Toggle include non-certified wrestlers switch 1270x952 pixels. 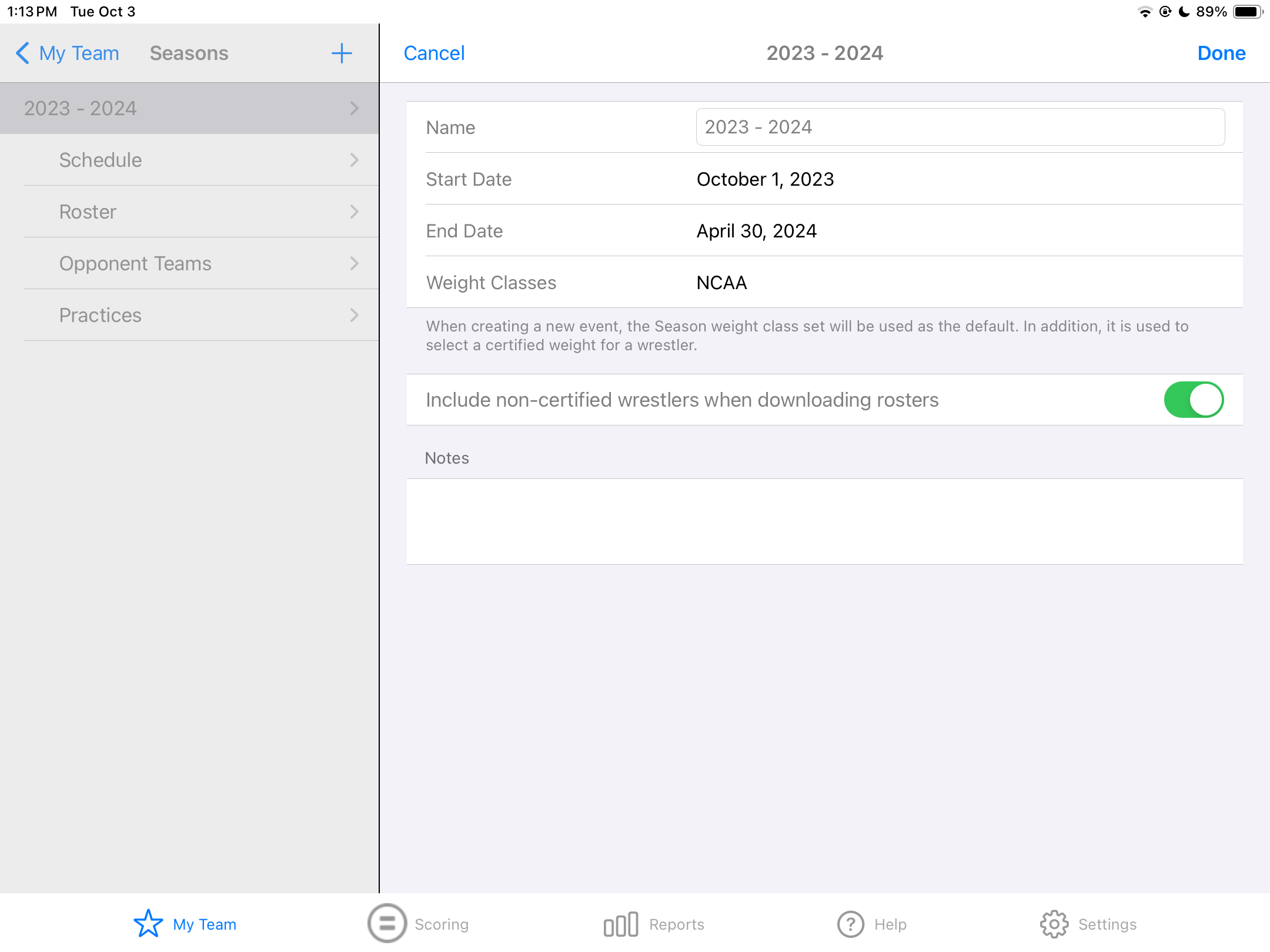pyautogui.click(x=1194, y=400)
